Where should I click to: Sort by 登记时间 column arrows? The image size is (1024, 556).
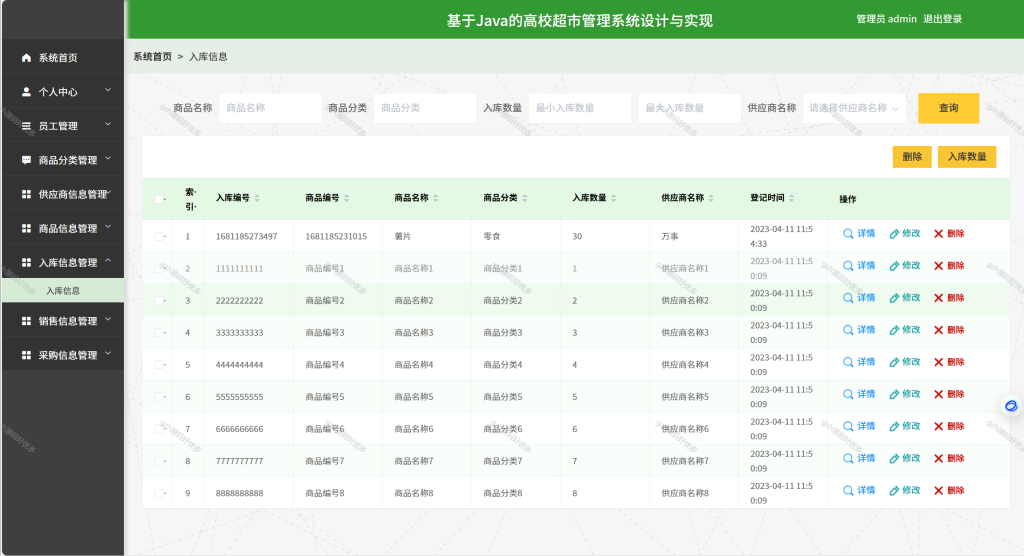[792, 198]
